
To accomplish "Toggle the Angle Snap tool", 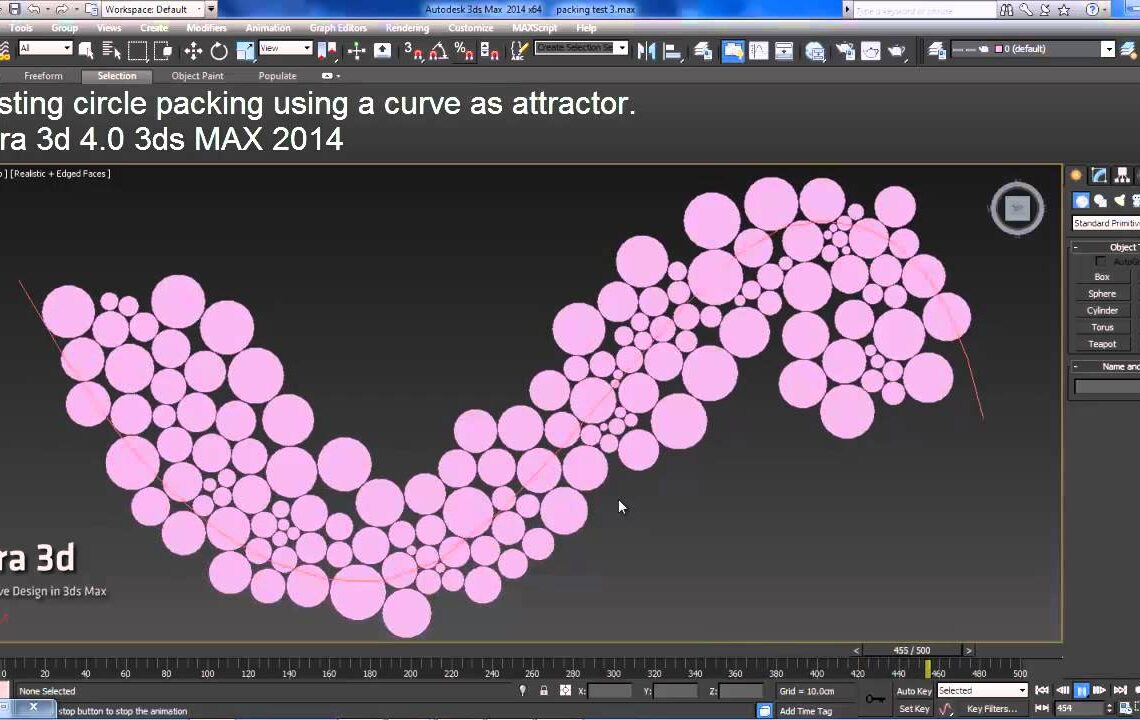I will point(438,51).
